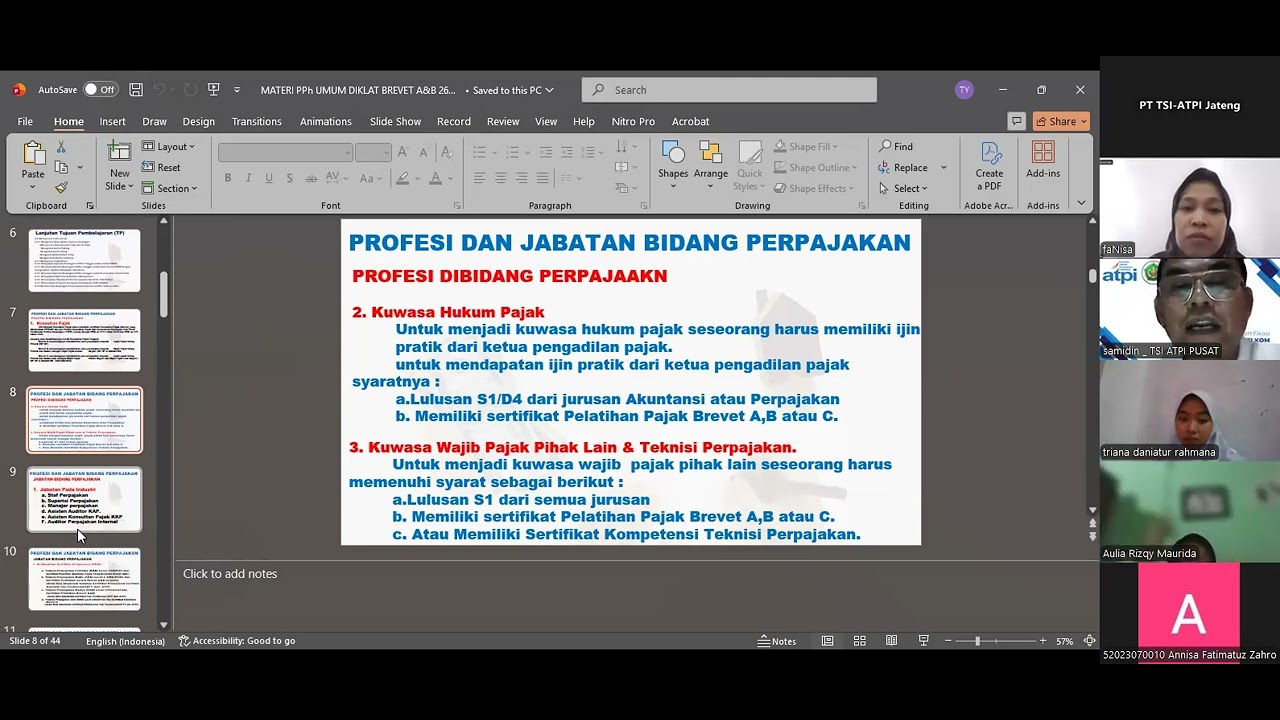Image resolution: width=1280 pixels, height=720 pixels.
Task: Open the Layout dropdown
Action: click(x=169, y=147)
